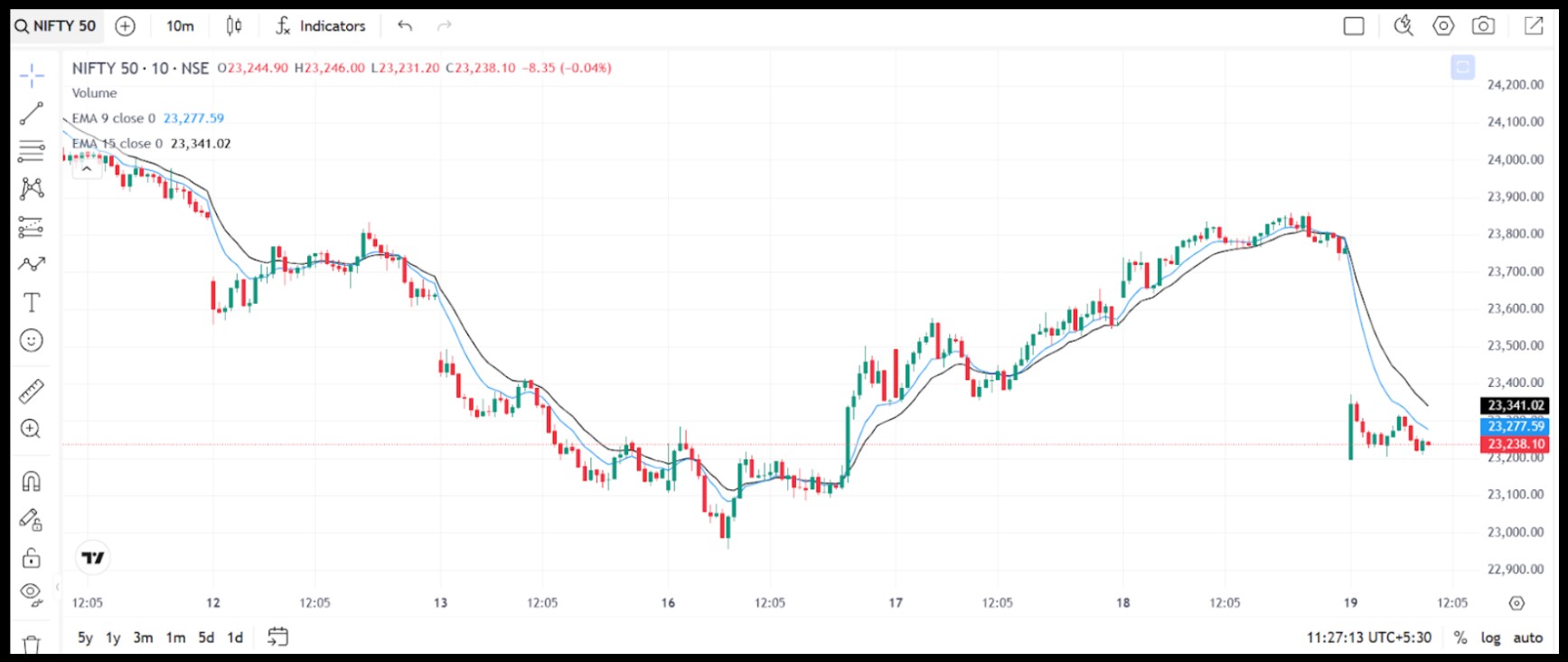Select the 1m date range
The image size is (1568, 662).
click(175, 638)
